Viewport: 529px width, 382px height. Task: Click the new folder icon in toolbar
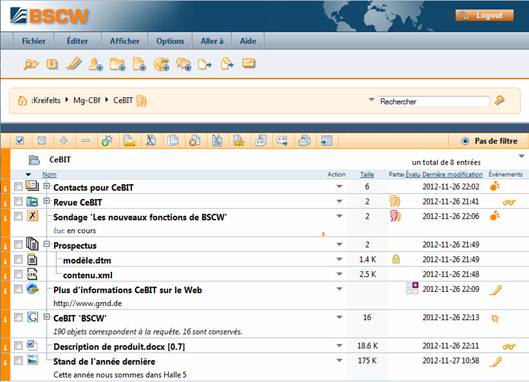pos(117,64)
